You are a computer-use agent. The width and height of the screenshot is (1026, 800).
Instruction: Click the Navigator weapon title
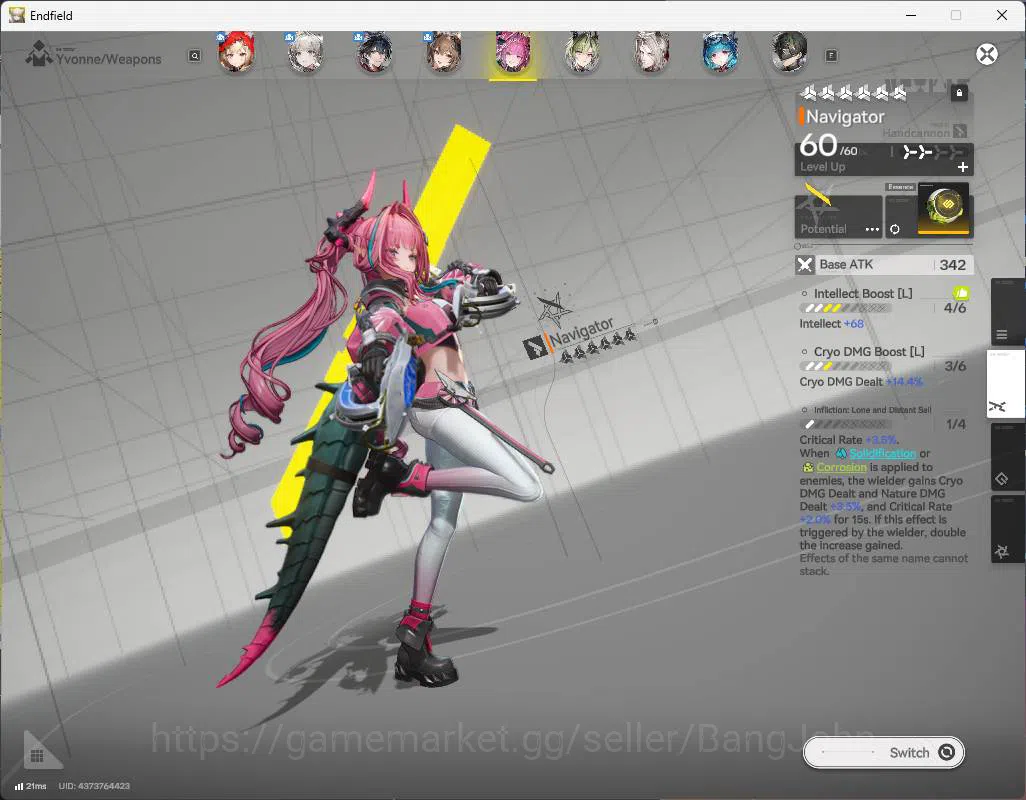click(x=845, y=116)
